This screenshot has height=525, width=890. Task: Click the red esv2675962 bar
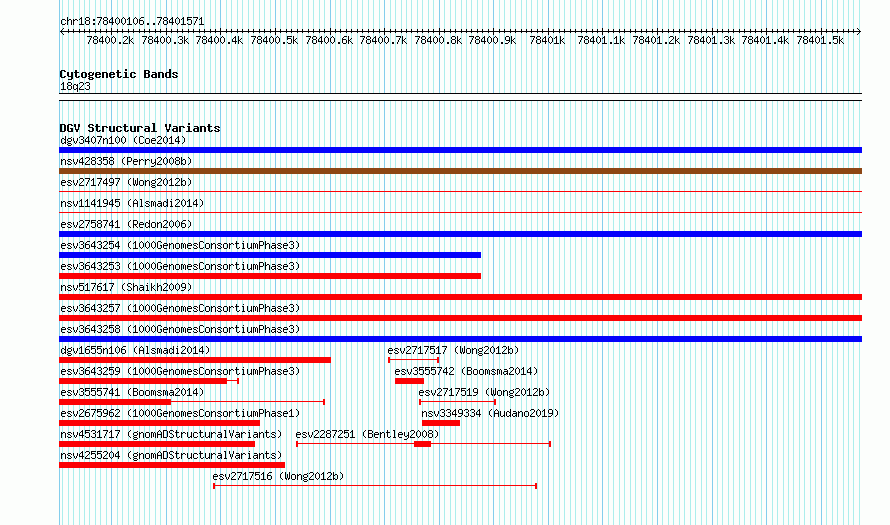tap(159, 423)
